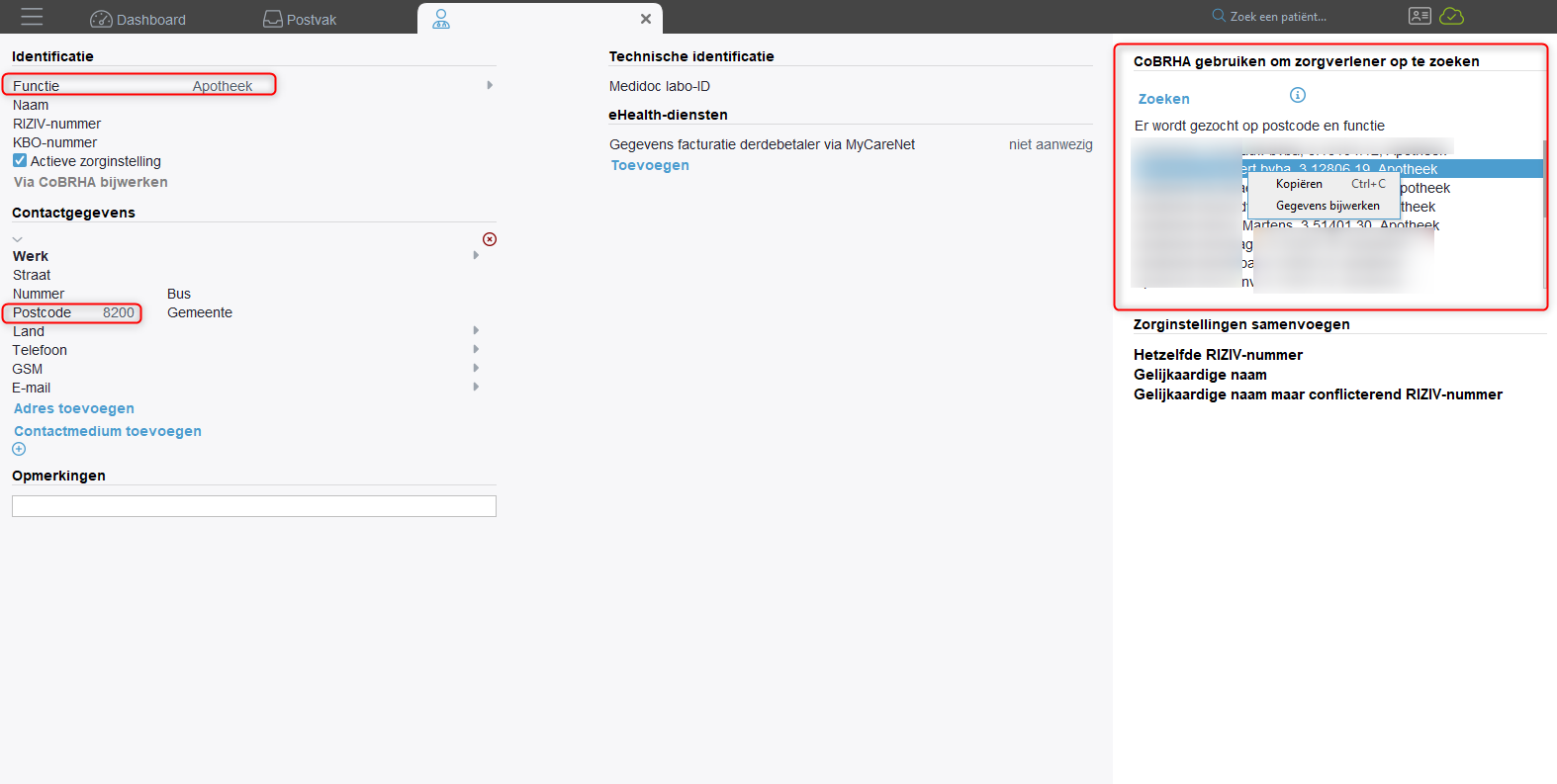Click Zoeken in the CoBRHA panel
The image size is (1557, 784).
click(x=1164, y=99)
